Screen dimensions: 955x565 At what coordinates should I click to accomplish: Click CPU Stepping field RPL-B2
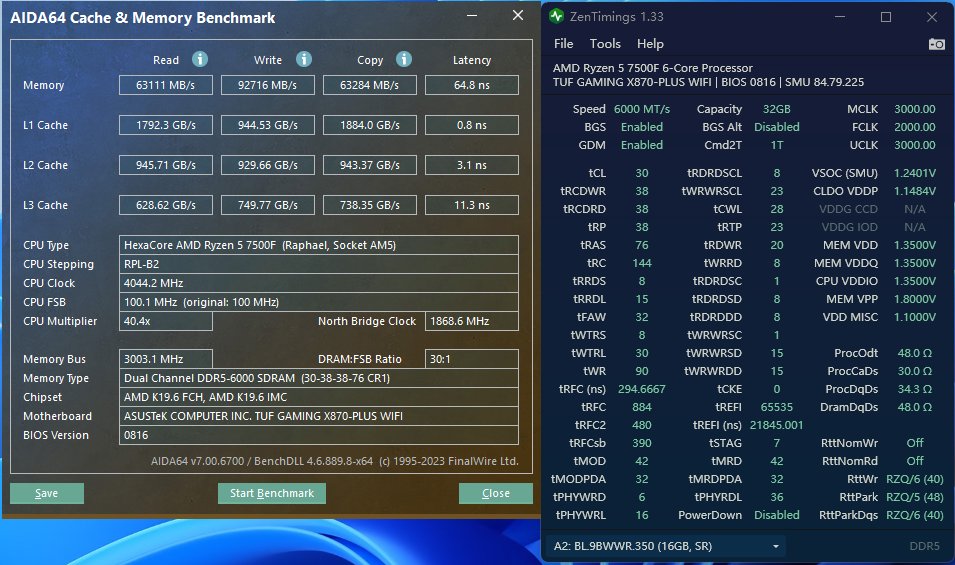point(319,264)
